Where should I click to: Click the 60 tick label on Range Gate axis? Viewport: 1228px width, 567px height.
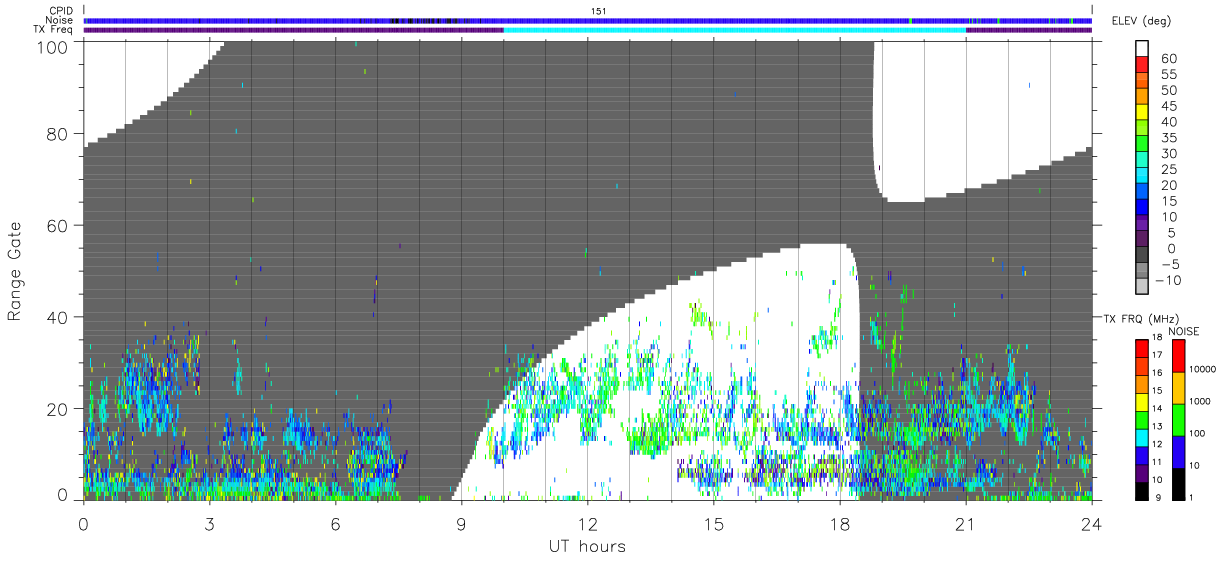tap(56, 225)
